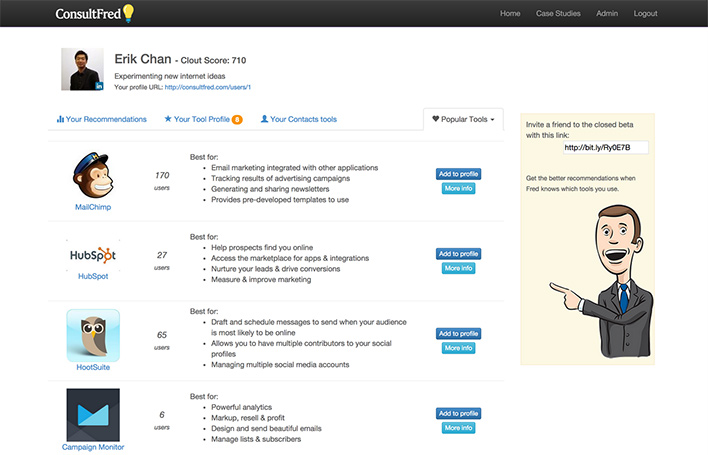The height and width of the screenshot is (455, 708).
Task: Click Erik Chan's profile photo
Action: [x=82, y=70]
